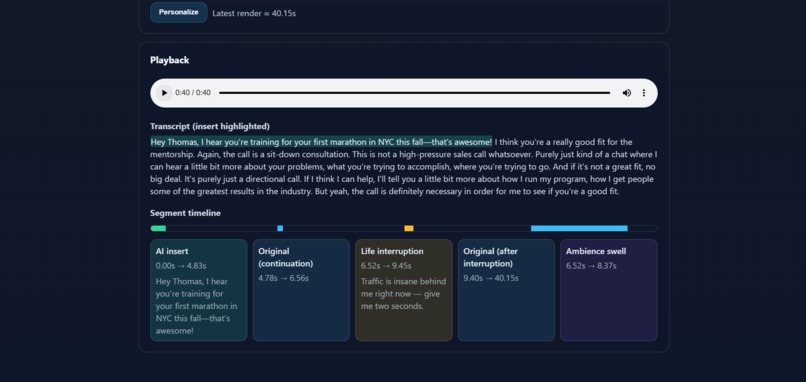
Task: Click the 'Transcript (insert highlighted)' label
Action: tap(210, 126)
